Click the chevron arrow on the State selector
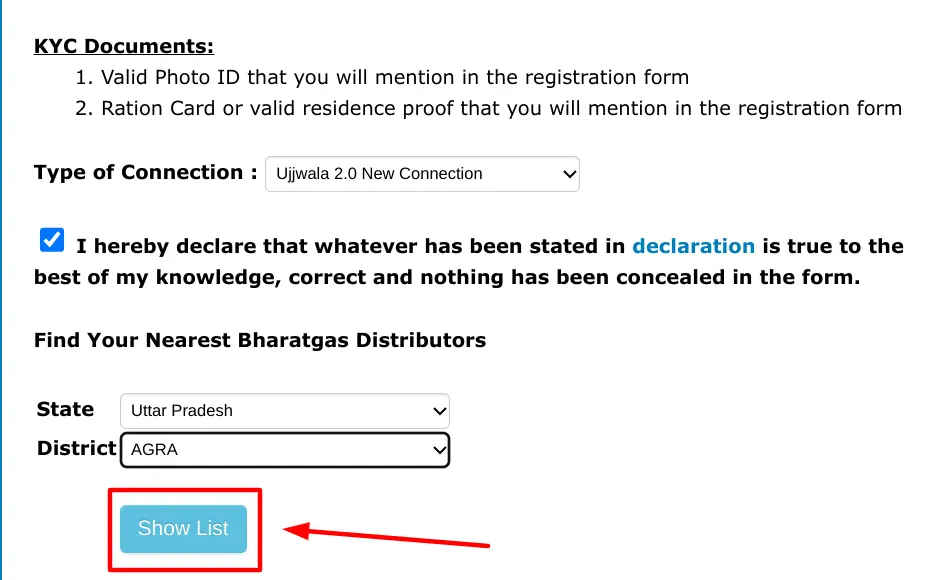The width and height of the screenshot is (929, 580). [x=438, y=411]
